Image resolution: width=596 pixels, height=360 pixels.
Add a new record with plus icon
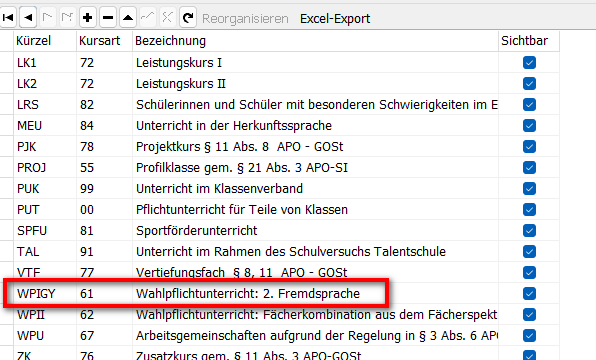(88, 17)
